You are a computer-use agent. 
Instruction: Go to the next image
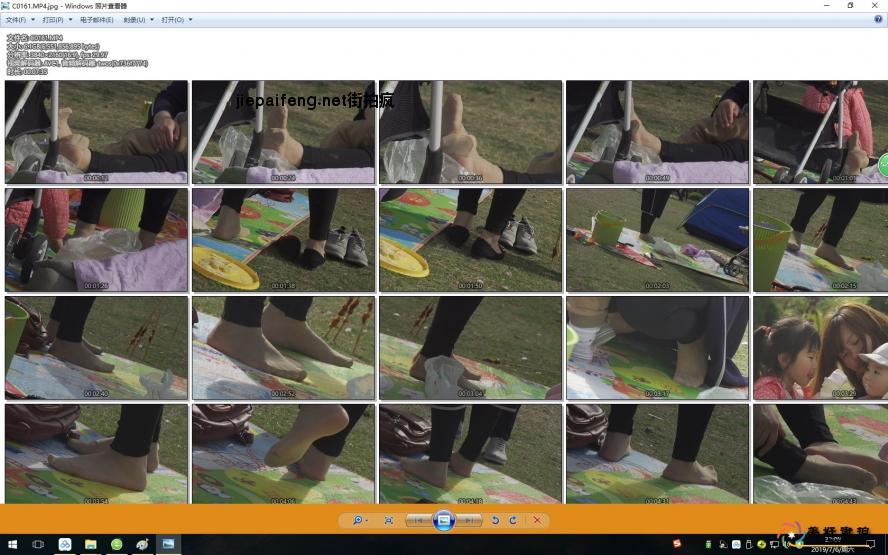tap(471, 520)
